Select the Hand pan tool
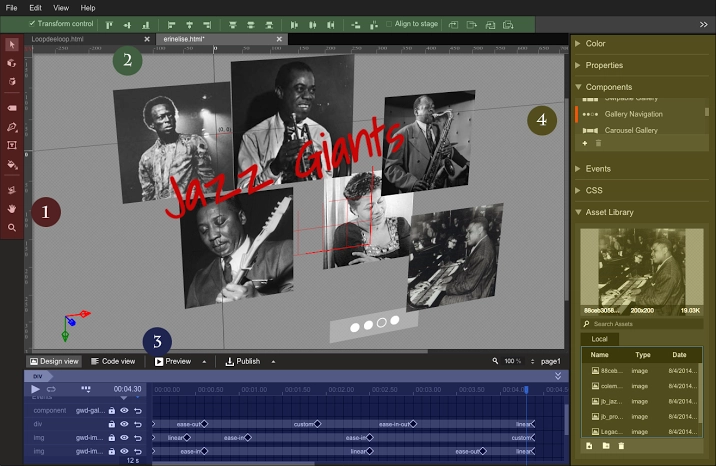716x466 pixels. (x=12, y=209)
